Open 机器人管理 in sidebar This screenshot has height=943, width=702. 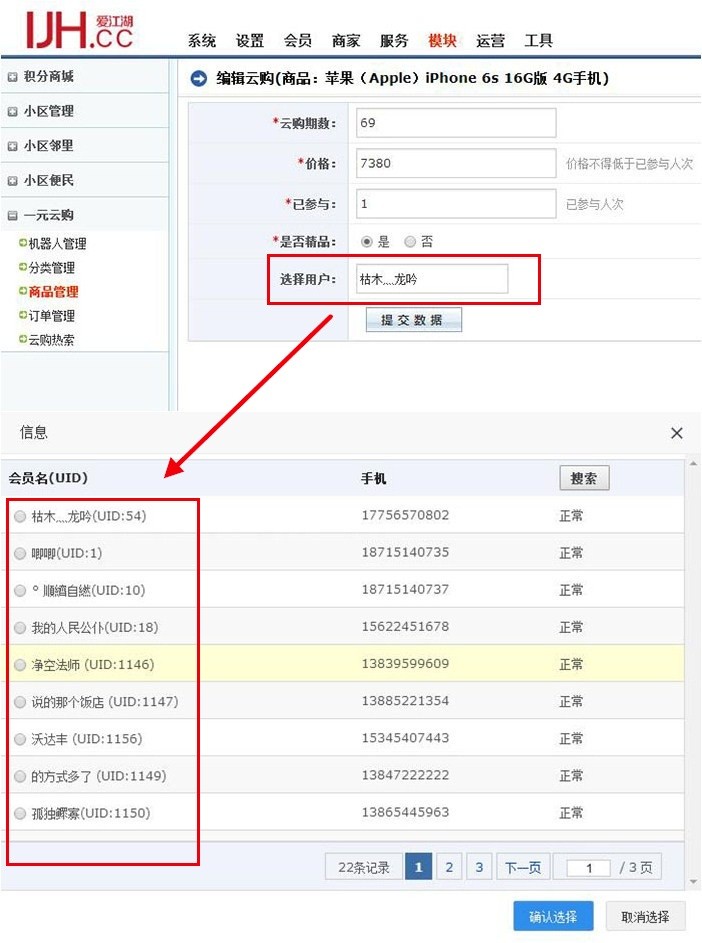point(58,244)
